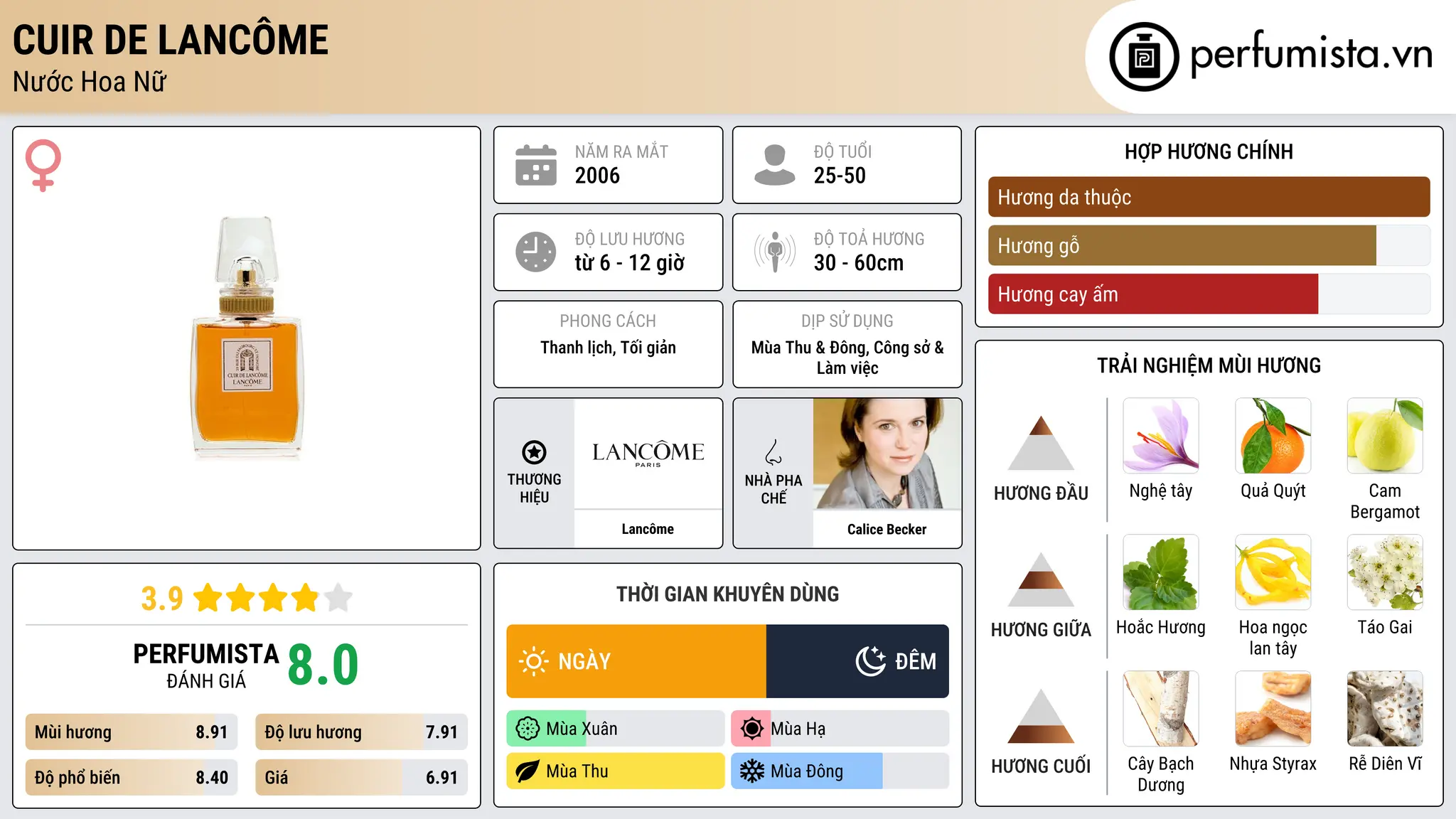Click the projection value 30 - 60cm
Viewport: 1456px width, 819px height.
(859, 263)
